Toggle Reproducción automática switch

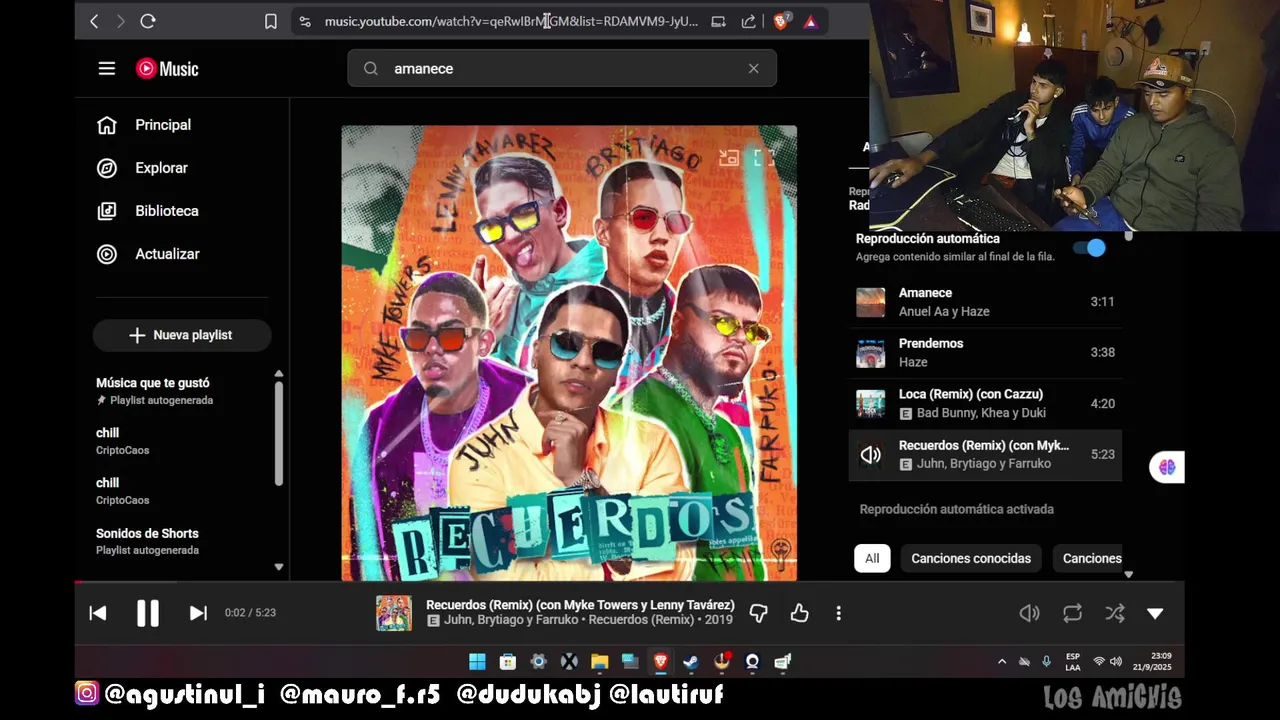[1090, 247]
